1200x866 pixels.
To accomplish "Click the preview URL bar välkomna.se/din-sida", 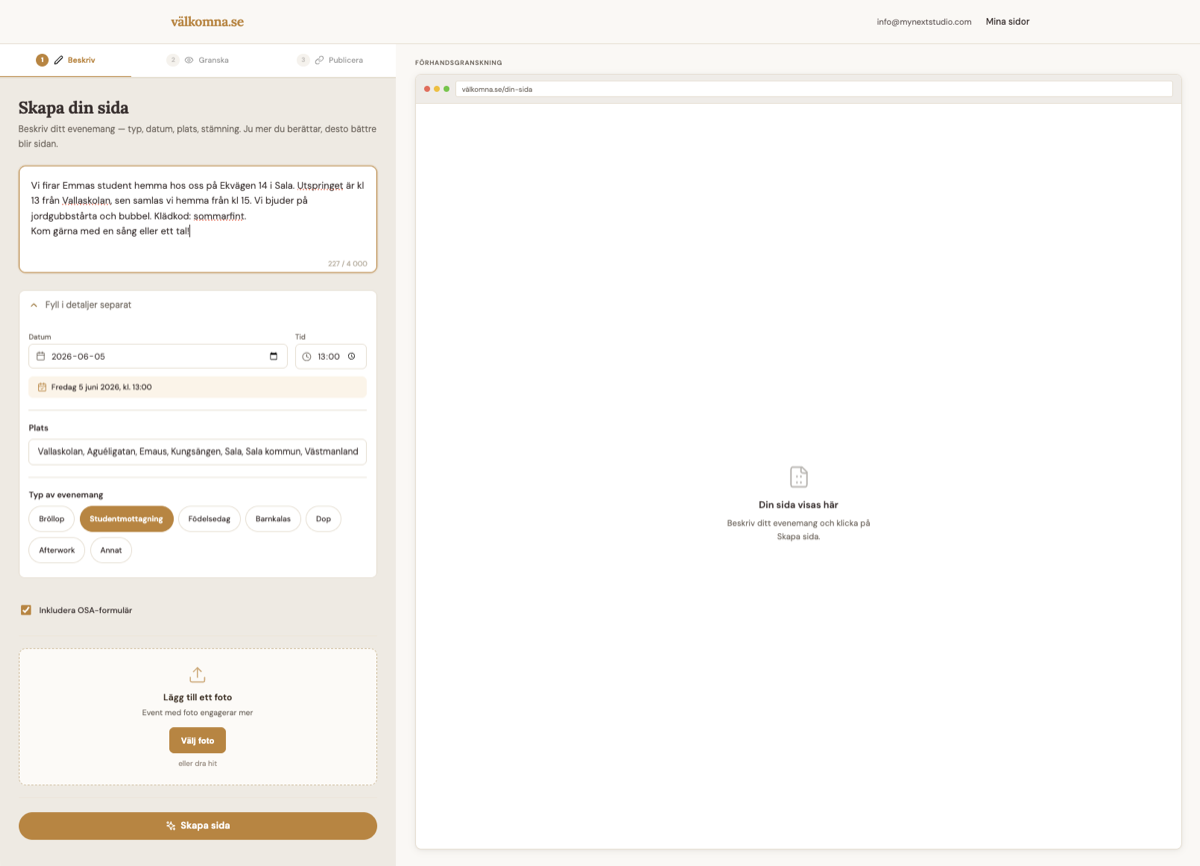I will [x=813, y=89].
